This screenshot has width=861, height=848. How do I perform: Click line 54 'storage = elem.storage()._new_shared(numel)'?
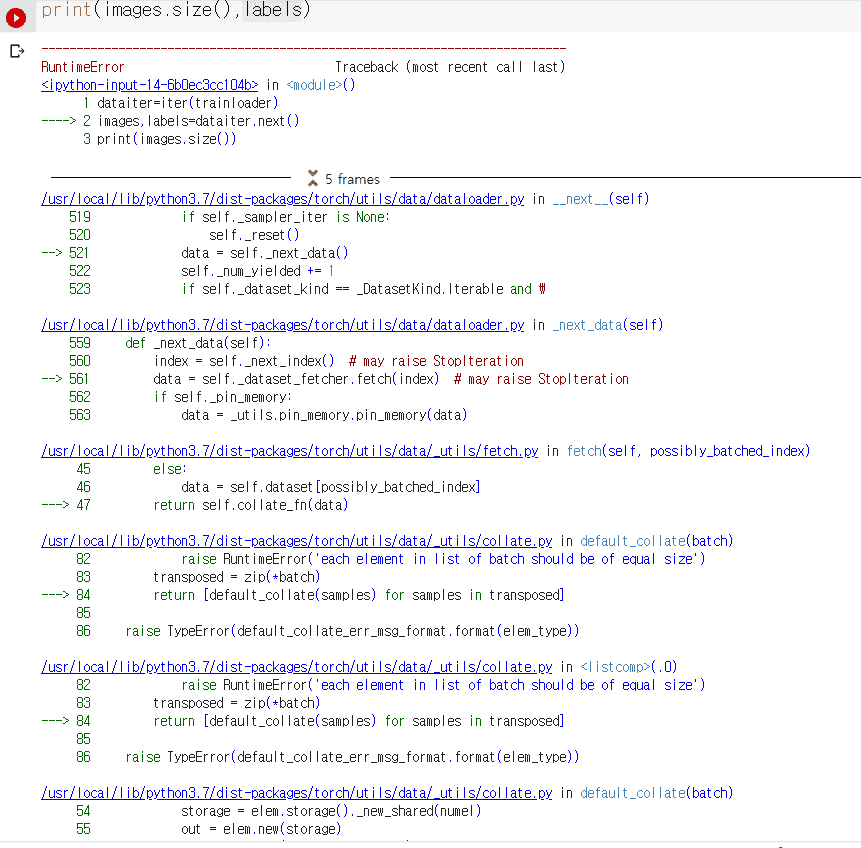[x=331, y=811]
